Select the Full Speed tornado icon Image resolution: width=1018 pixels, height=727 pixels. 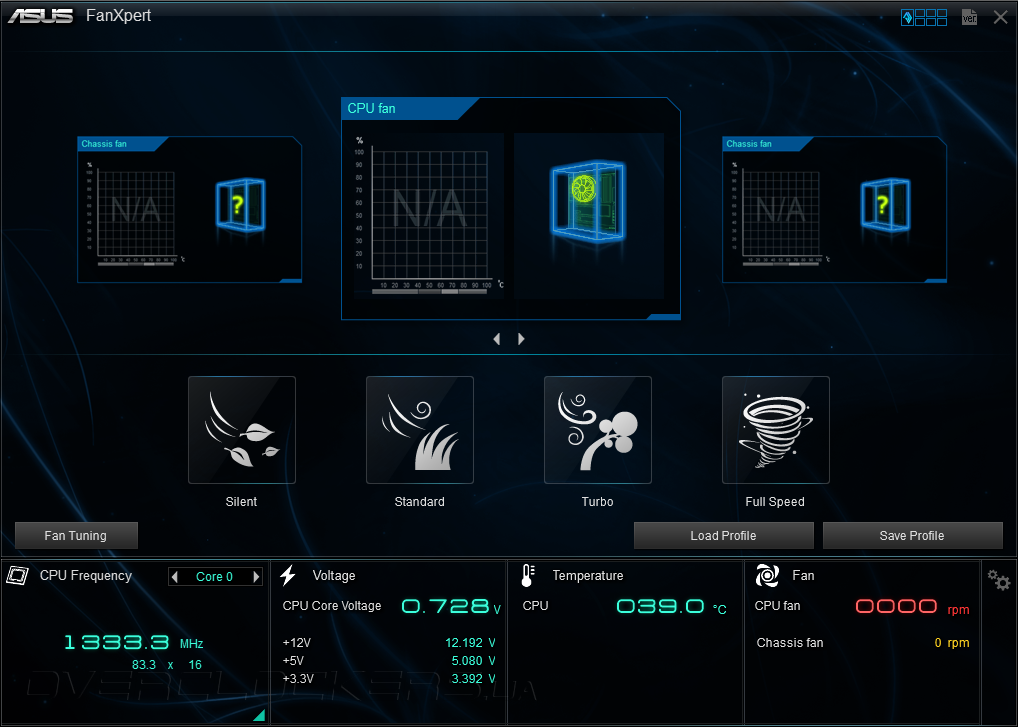[775, 430]
